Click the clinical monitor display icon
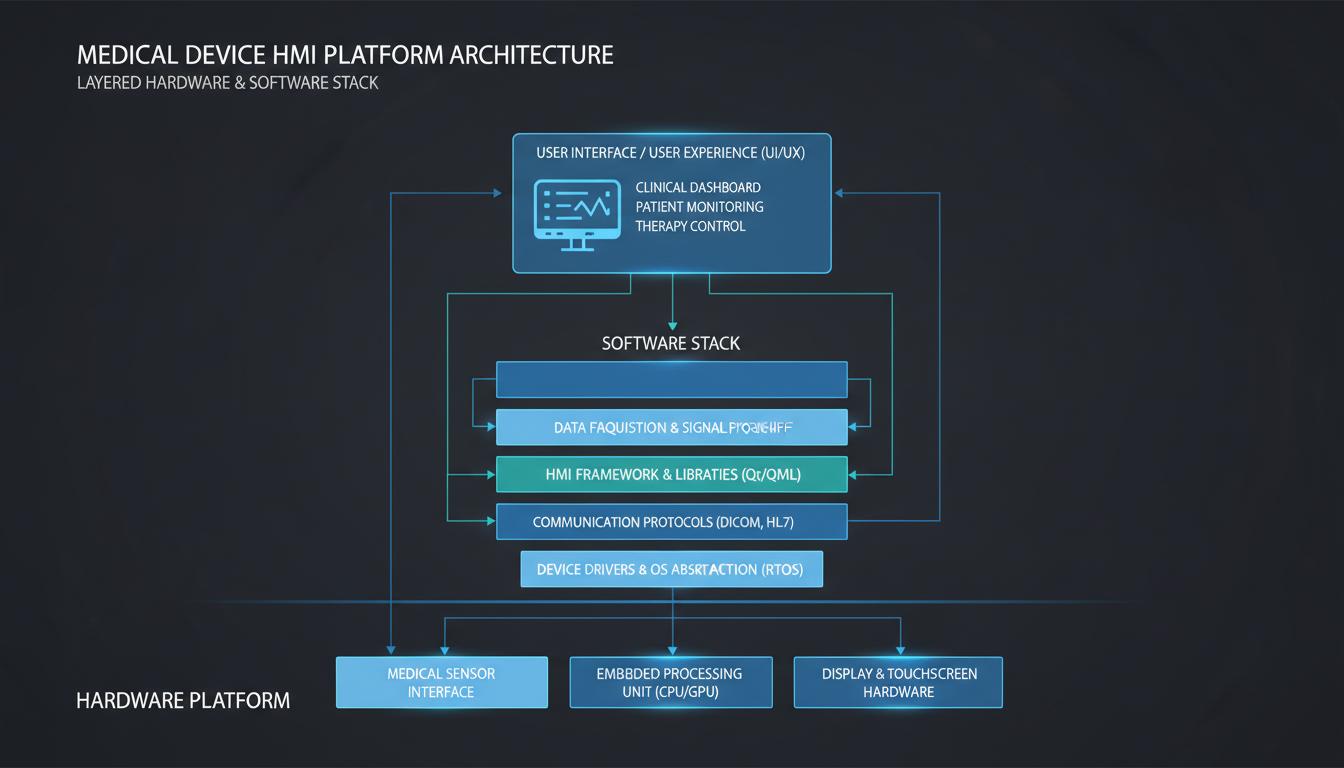The height and width of the screenshot is (768, 1344). point(577,213)
